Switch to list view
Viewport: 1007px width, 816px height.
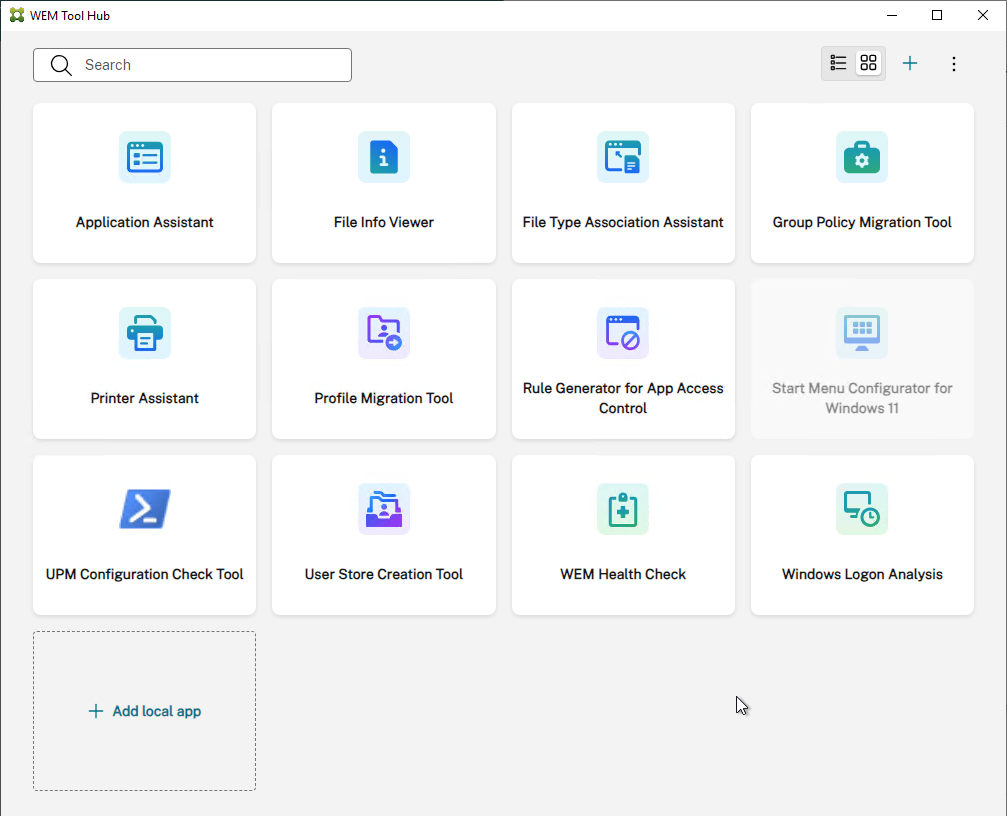[x=838, y=63]
